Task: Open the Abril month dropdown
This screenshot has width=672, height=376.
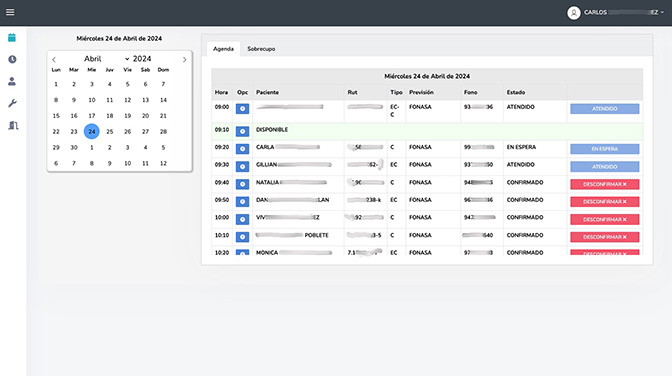Action: (106, 59)
